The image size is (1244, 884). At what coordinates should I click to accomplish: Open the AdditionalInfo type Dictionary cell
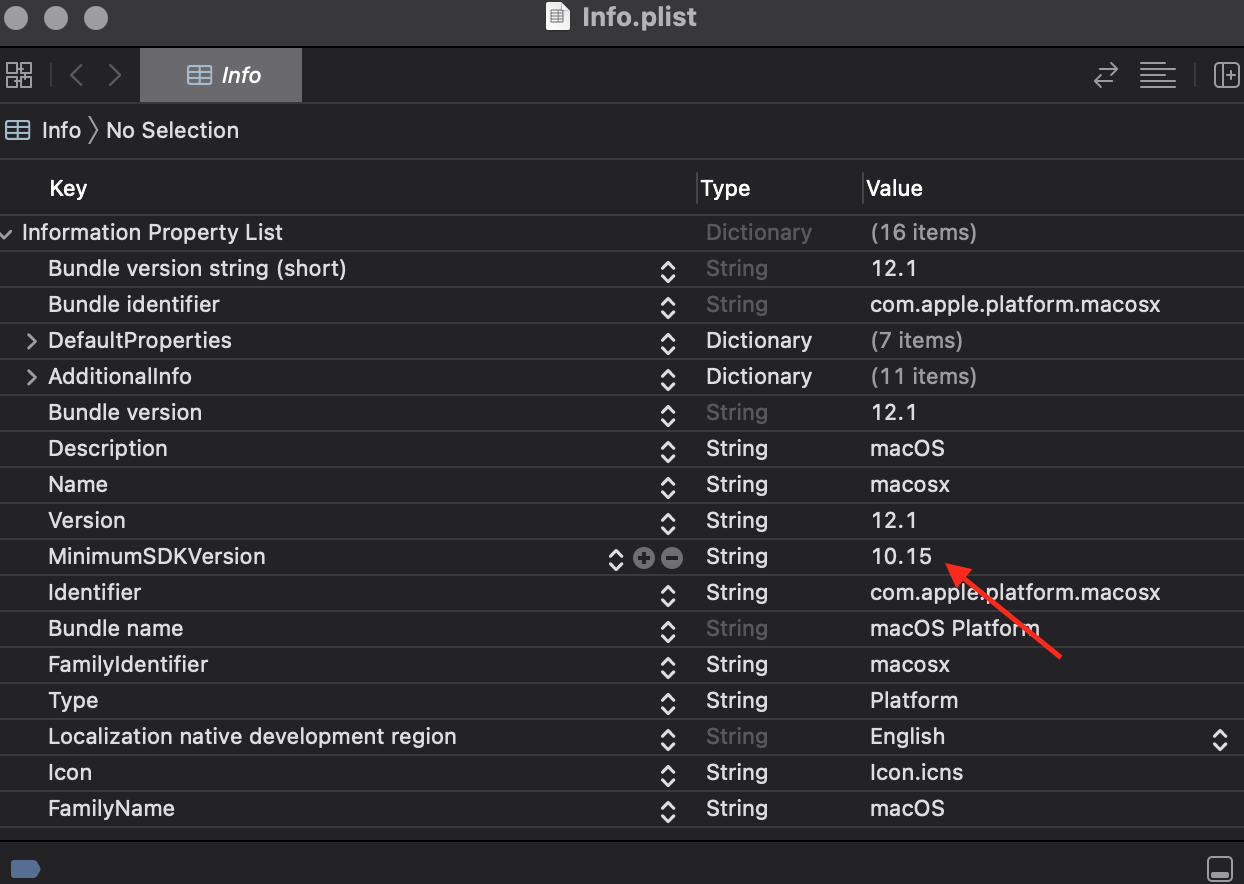tap(759, 377)
